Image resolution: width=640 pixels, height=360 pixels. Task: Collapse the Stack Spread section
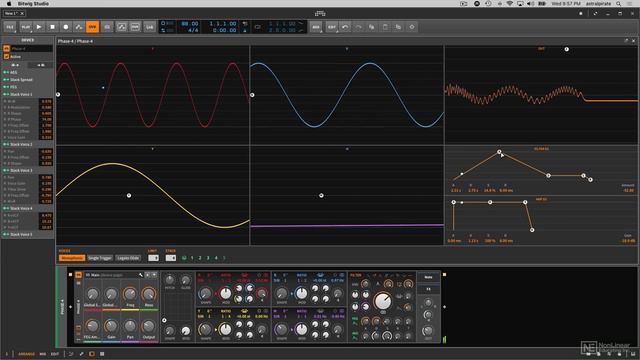[6, 80]
